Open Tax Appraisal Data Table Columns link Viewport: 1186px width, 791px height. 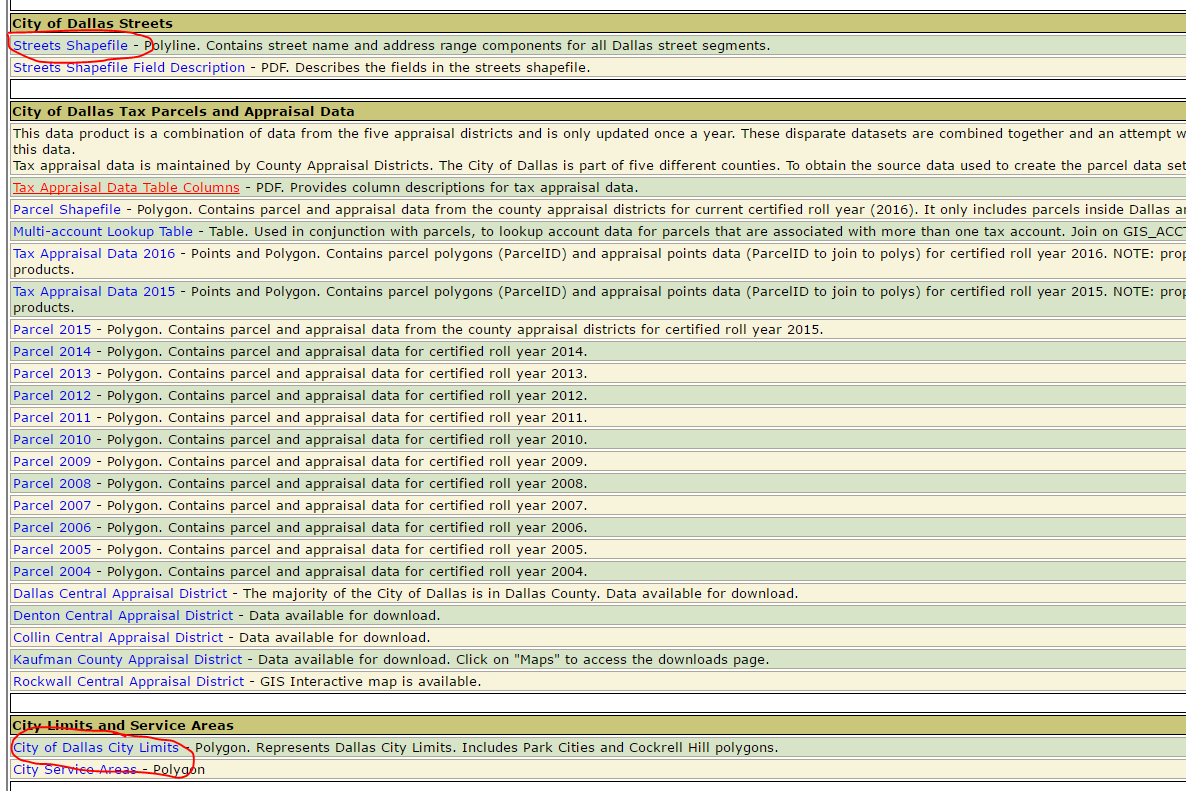[126, 188]
